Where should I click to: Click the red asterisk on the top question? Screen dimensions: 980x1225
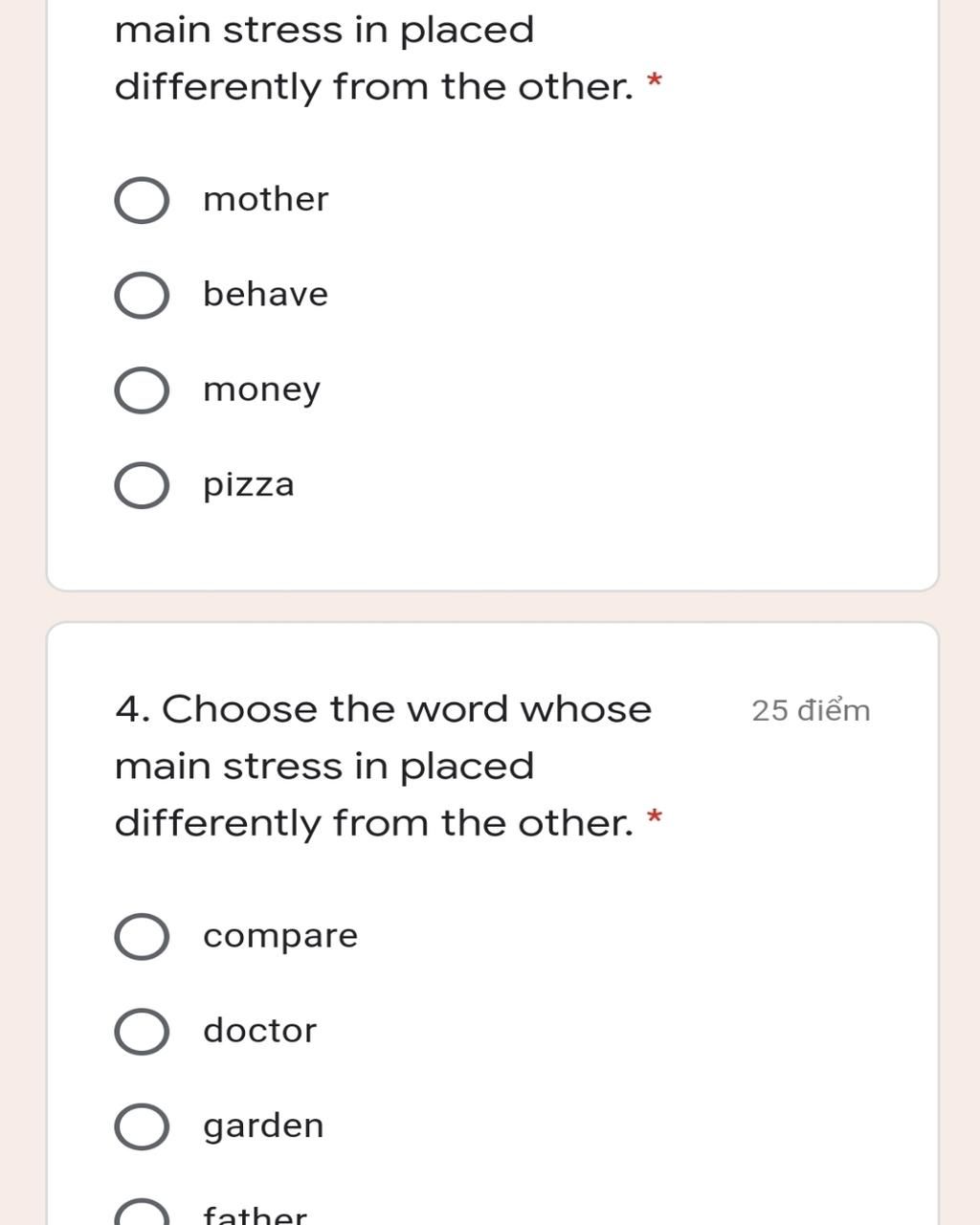pos(655,82)
